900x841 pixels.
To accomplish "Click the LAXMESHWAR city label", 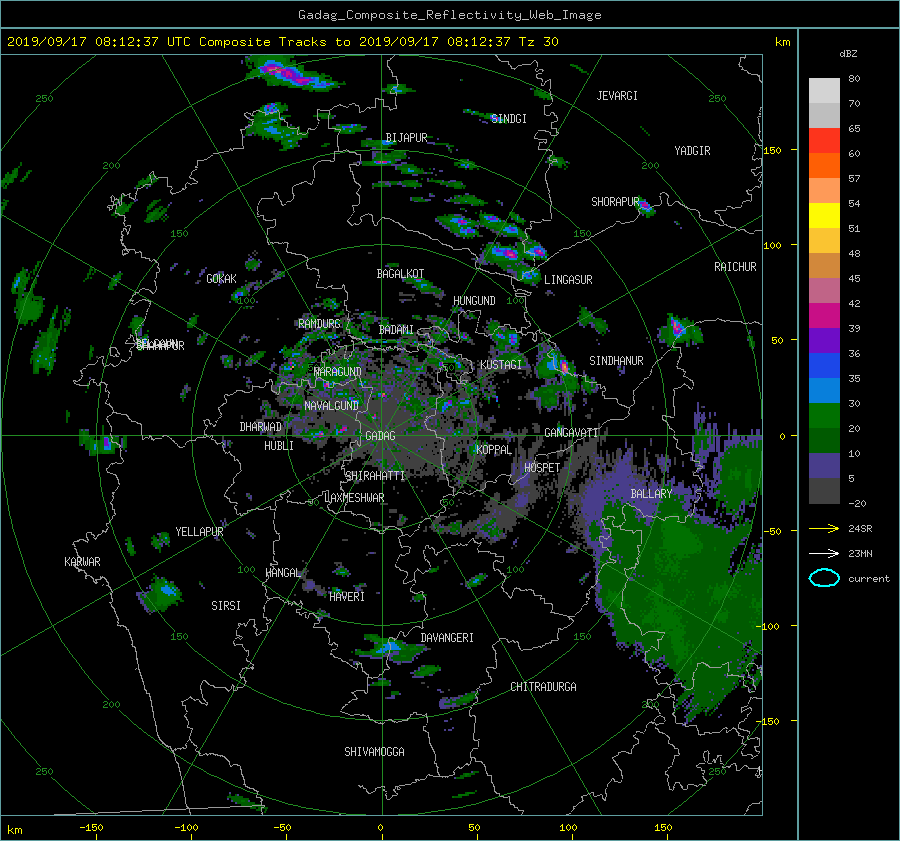I will pos(354,498).
